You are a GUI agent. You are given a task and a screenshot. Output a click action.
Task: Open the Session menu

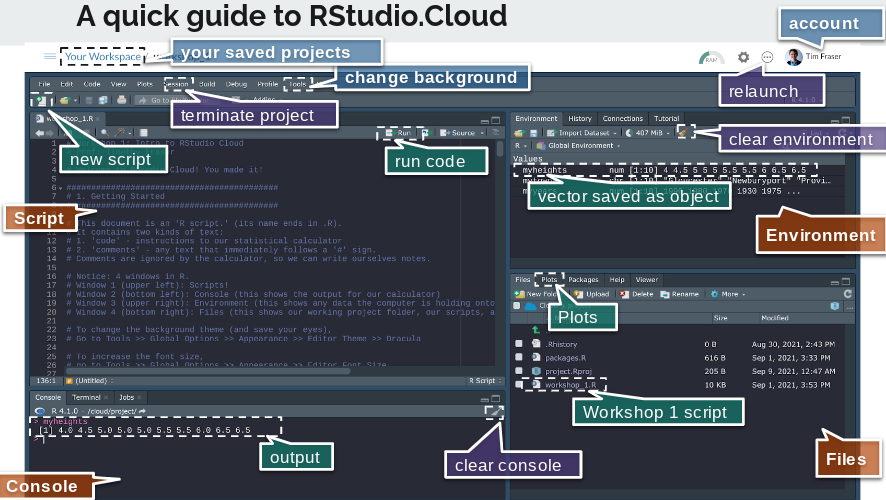(x=176, y=84)
